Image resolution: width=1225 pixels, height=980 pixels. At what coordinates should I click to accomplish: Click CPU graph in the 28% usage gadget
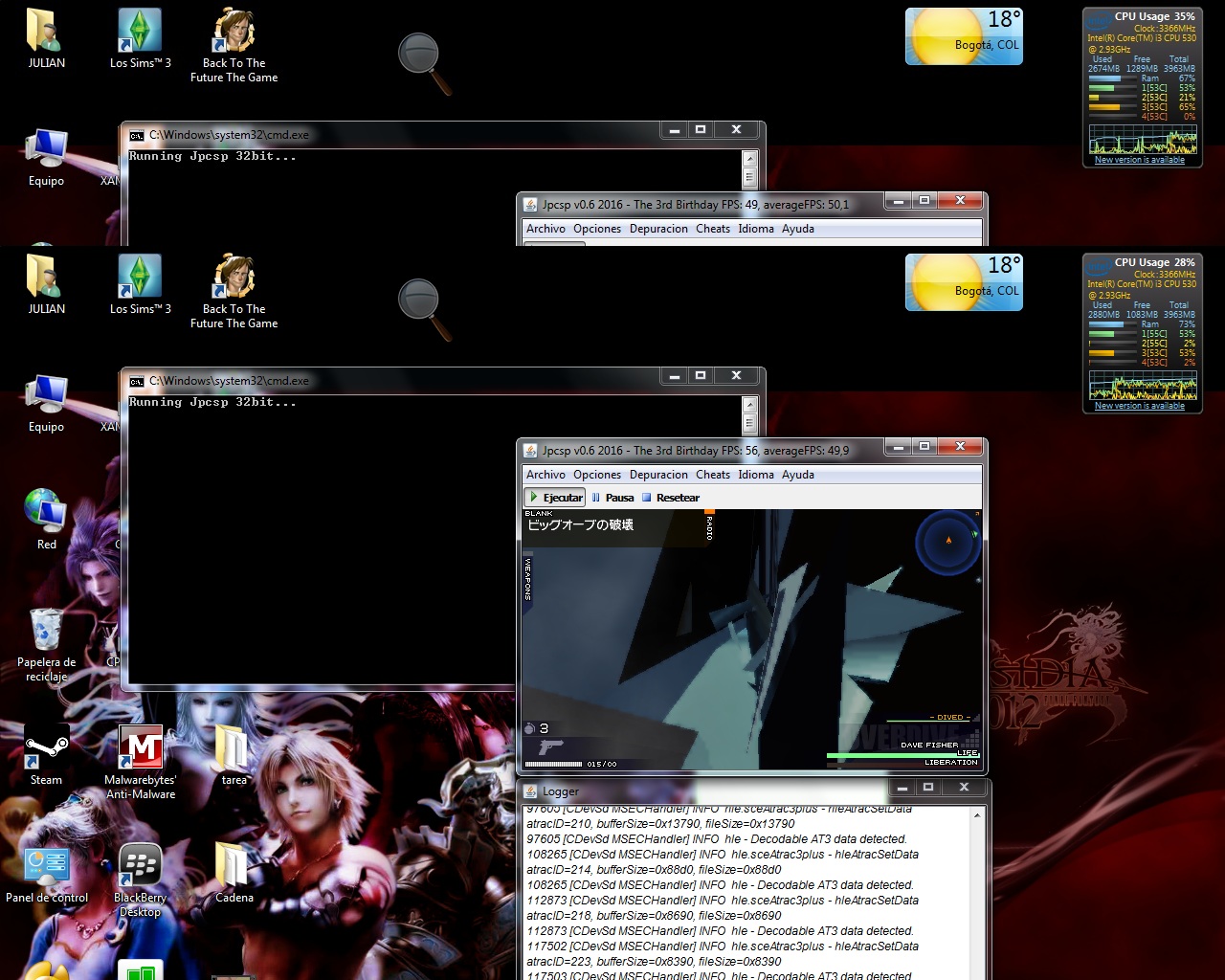click(x=1143, y=385)
